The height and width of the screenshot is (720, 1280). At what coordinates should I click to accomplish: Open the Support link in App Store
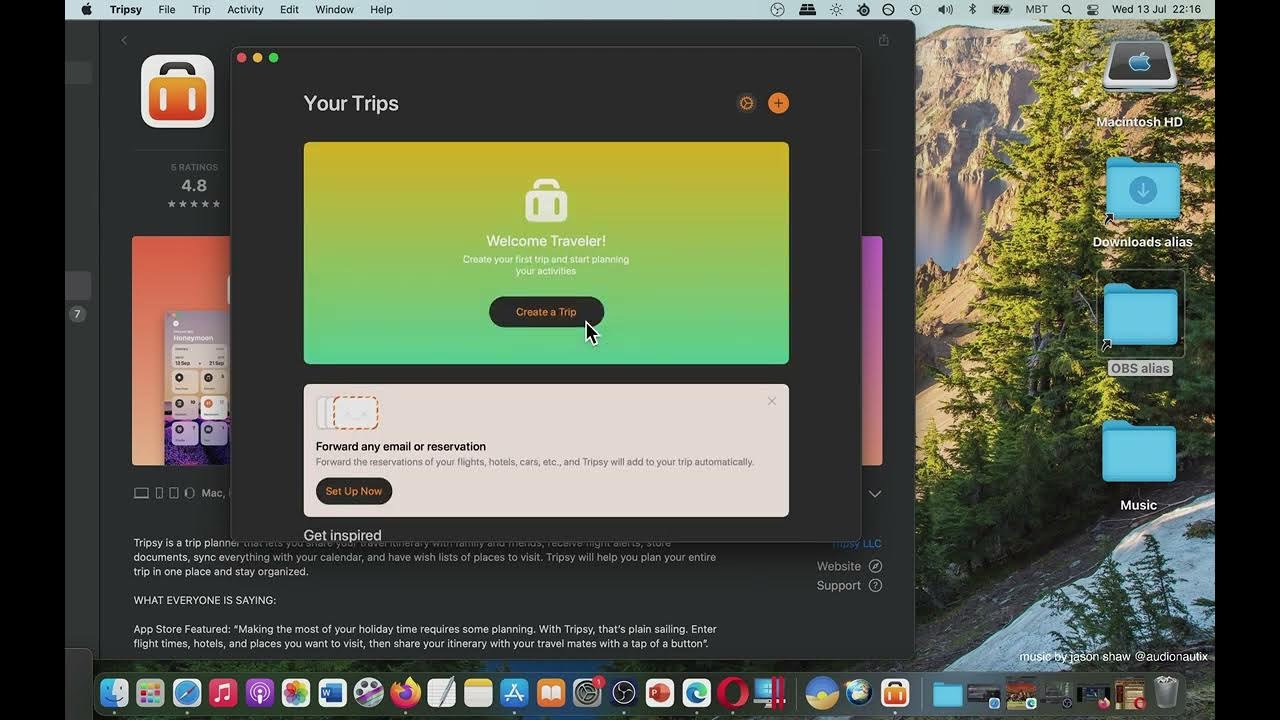click(x=849, y=586)
